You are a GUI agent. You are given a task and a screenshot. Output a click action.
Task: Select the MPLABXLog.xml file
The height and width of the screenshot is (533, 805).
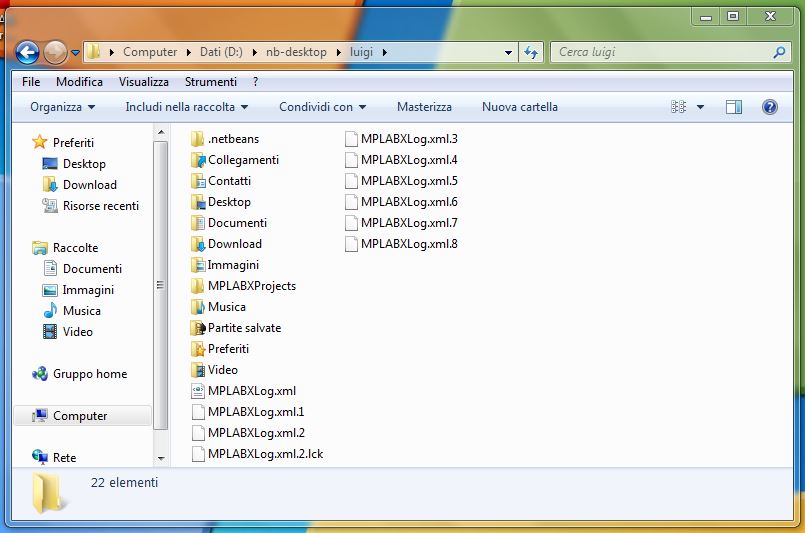251,391
